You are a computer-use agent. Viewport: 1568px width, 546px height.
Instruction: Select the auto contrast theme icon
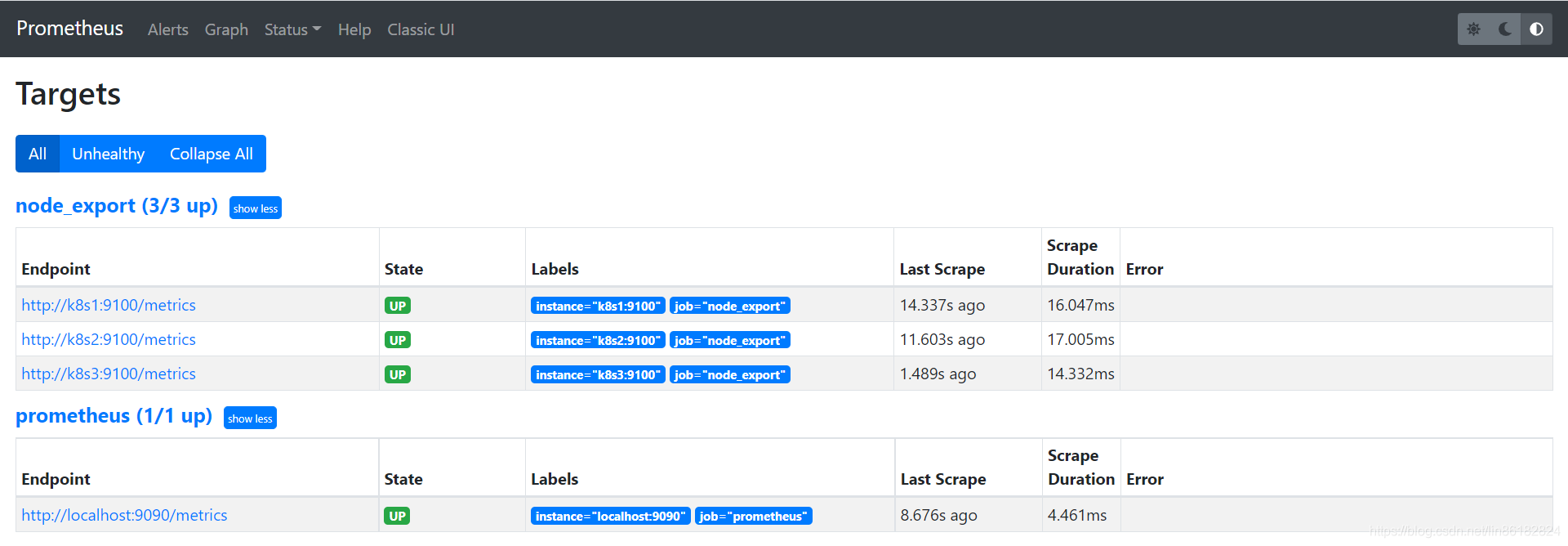tap(1536, 29)
